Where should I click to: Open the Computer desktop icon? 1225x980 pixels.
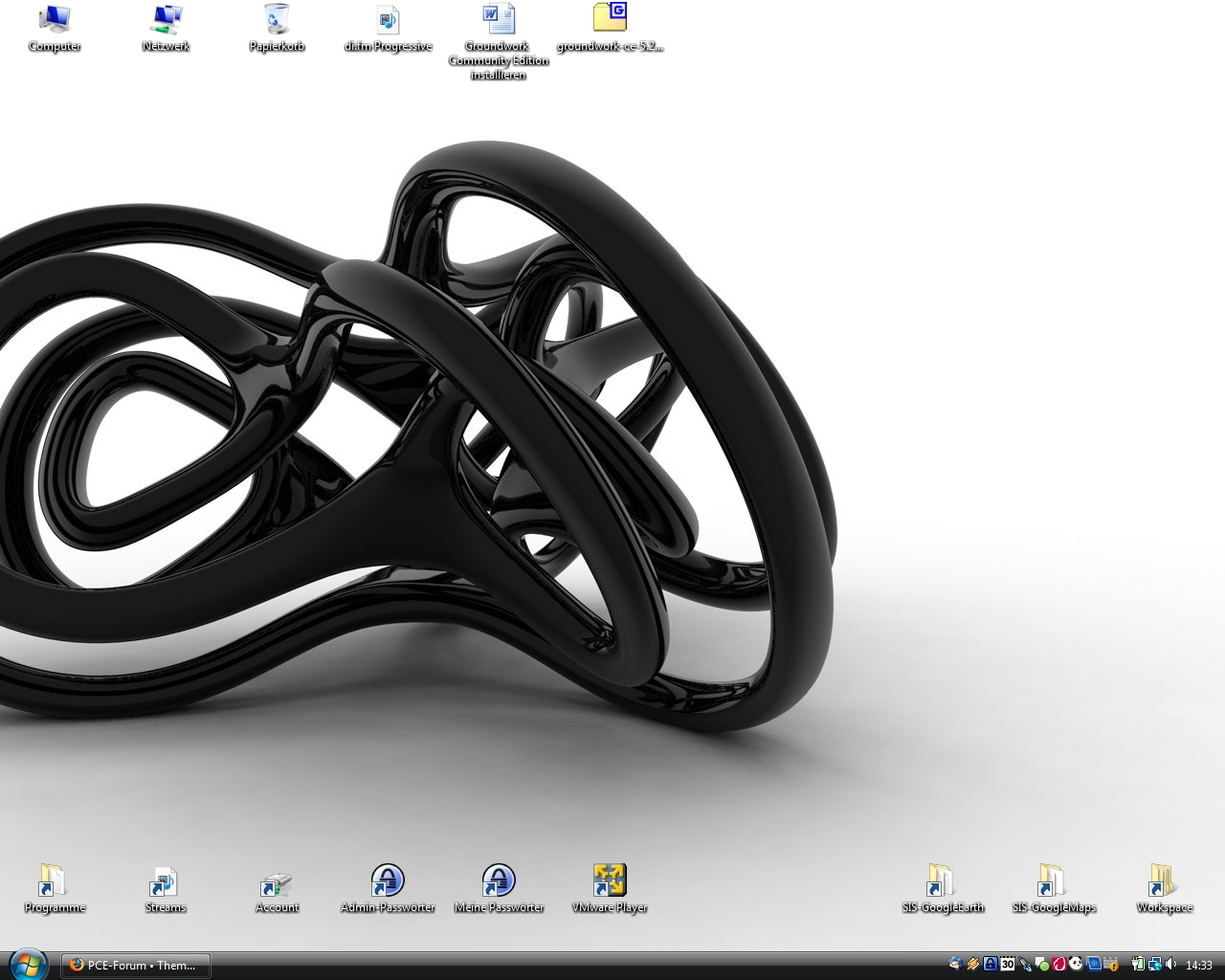(x=55, y=19)
